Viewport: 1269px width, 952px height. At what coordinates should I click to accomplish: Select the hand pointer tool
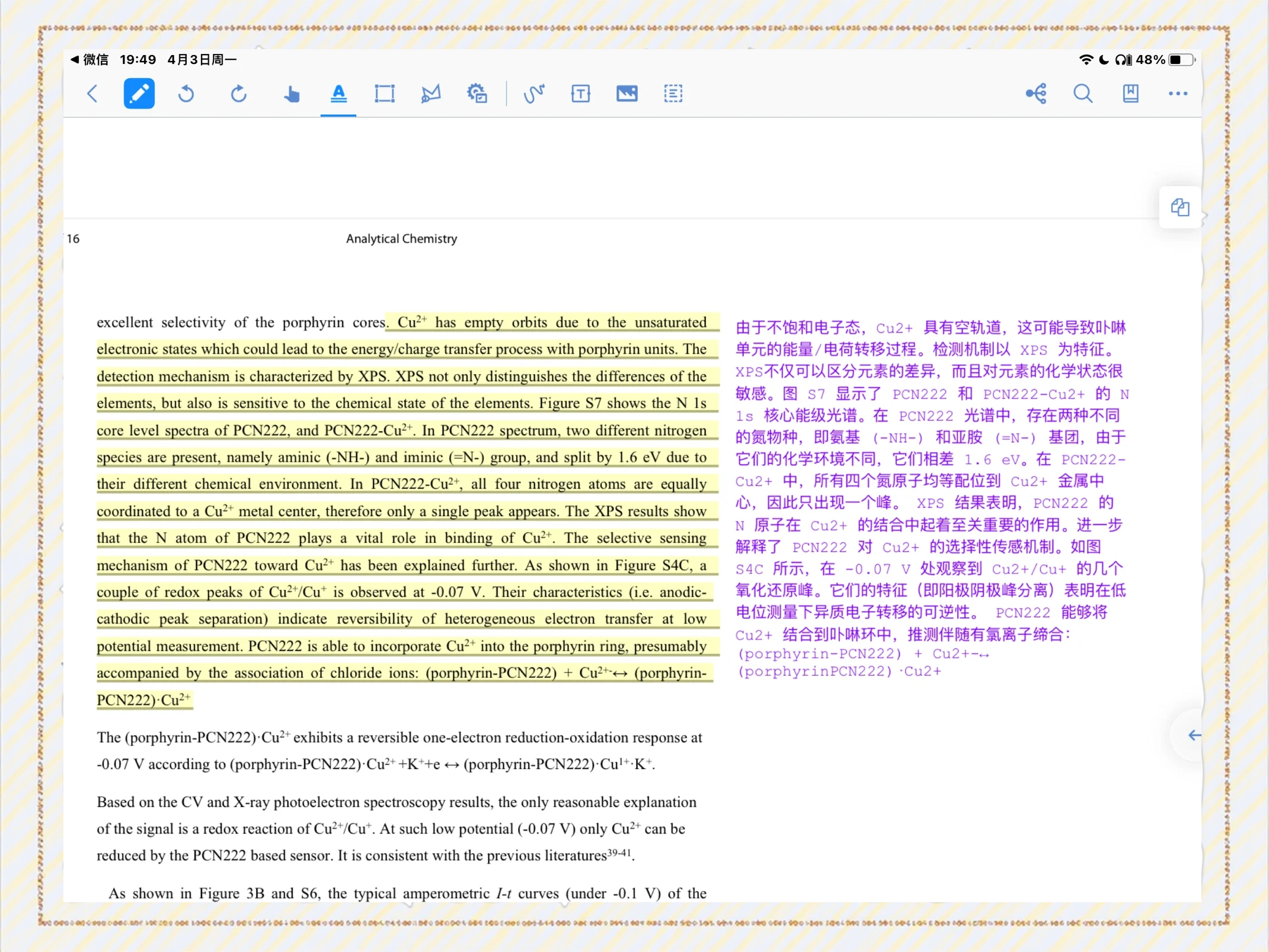tap(291, 94)
